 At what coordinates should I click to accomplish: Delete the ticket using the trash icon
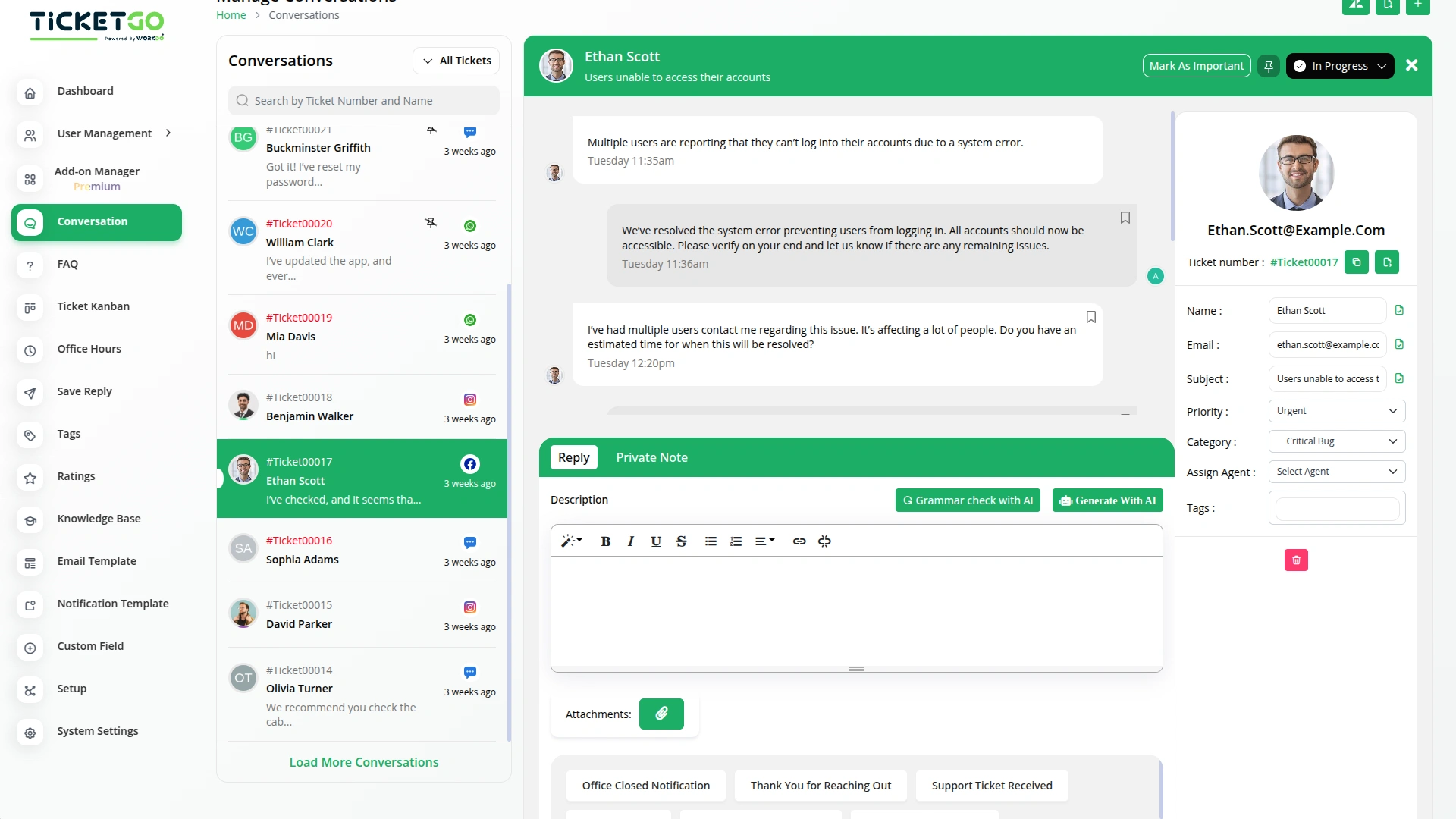(x=1297, y=560)
